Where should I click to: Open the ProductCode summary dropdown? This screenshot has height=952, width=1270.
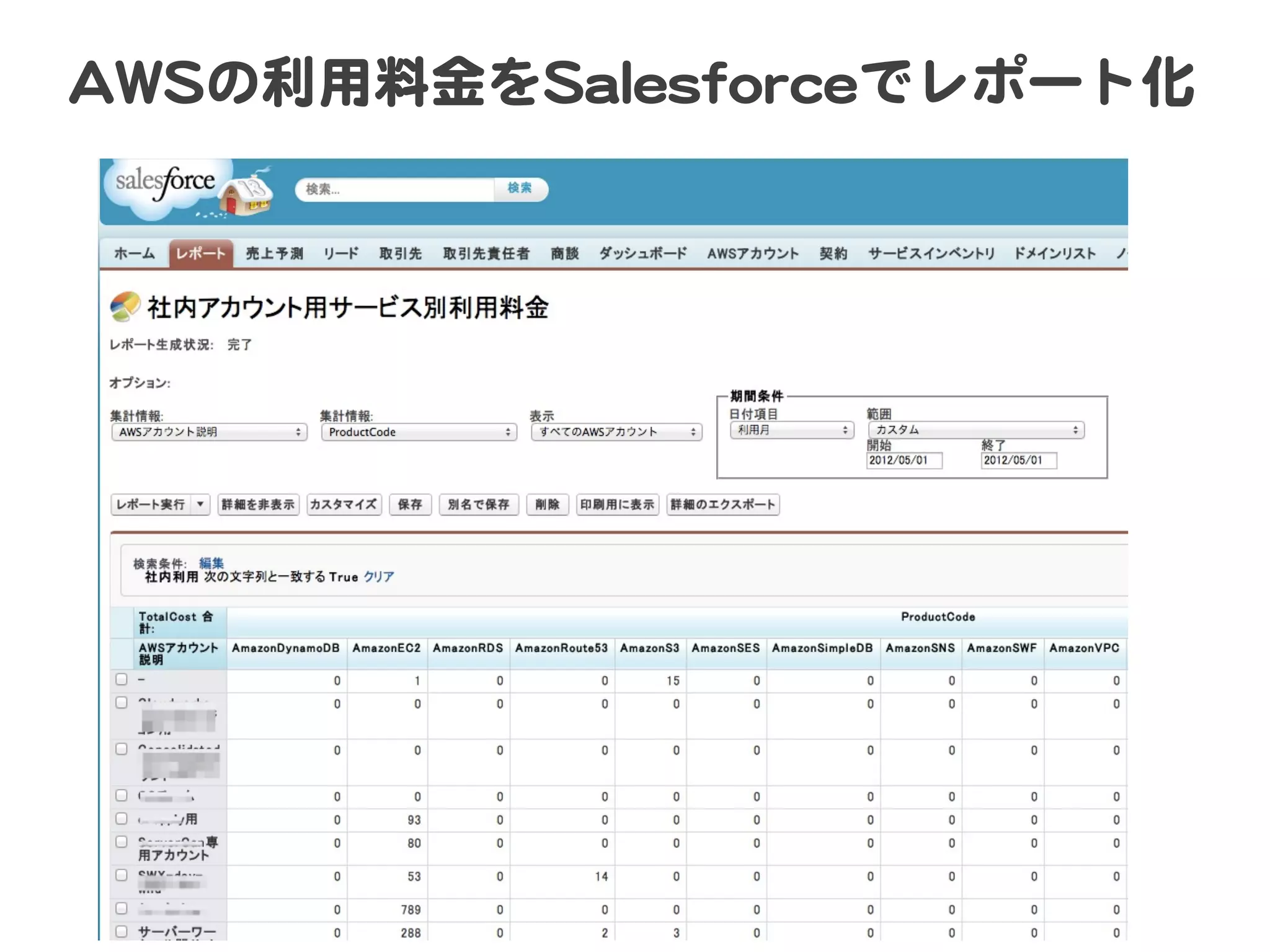pyautogui.click(x=419, y=432)
